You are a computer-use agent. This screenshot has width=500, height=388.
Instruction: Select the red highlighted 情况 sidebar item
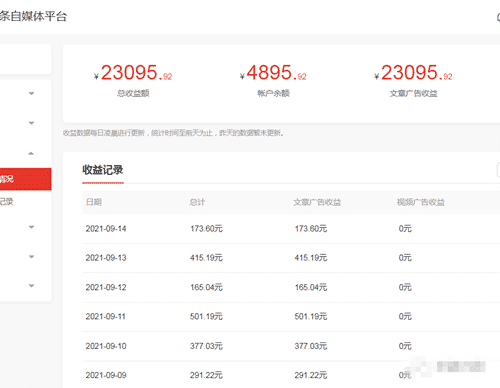pyautogui.click(x=26, y=179)
